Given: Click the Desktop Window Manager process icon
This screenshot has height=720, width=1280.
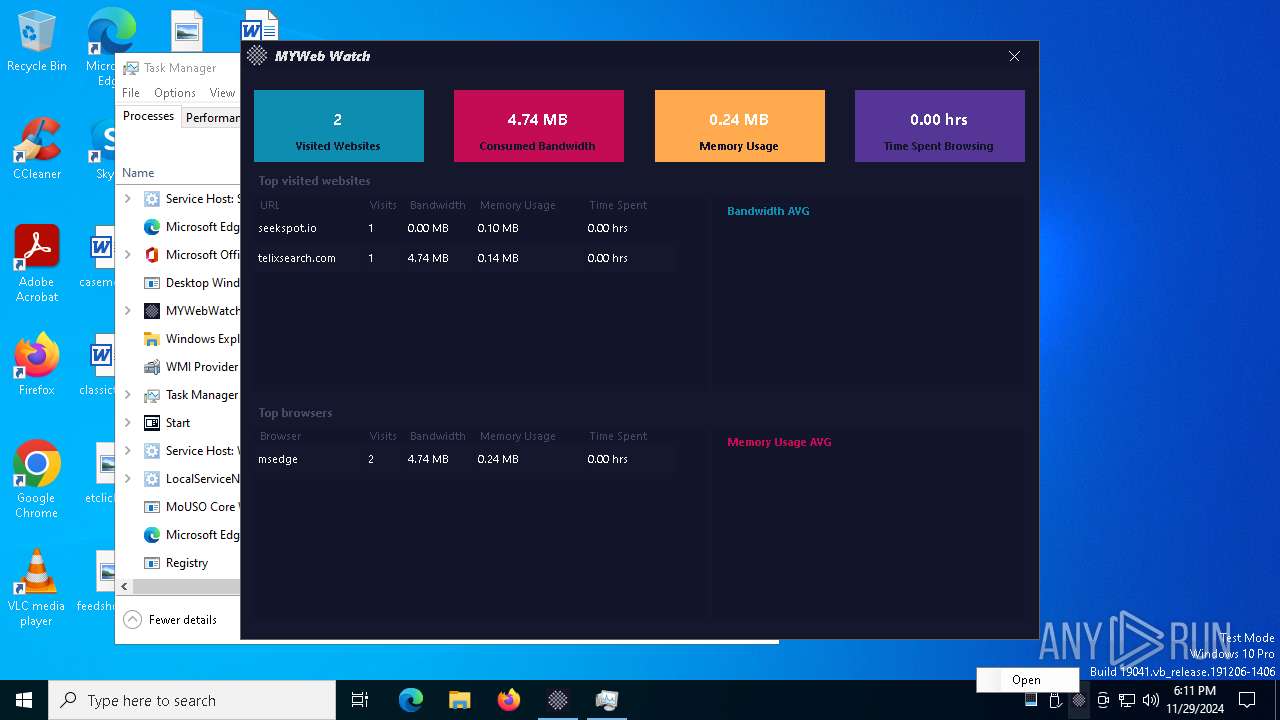Looking at the screenshot, I should coord(152,283).
